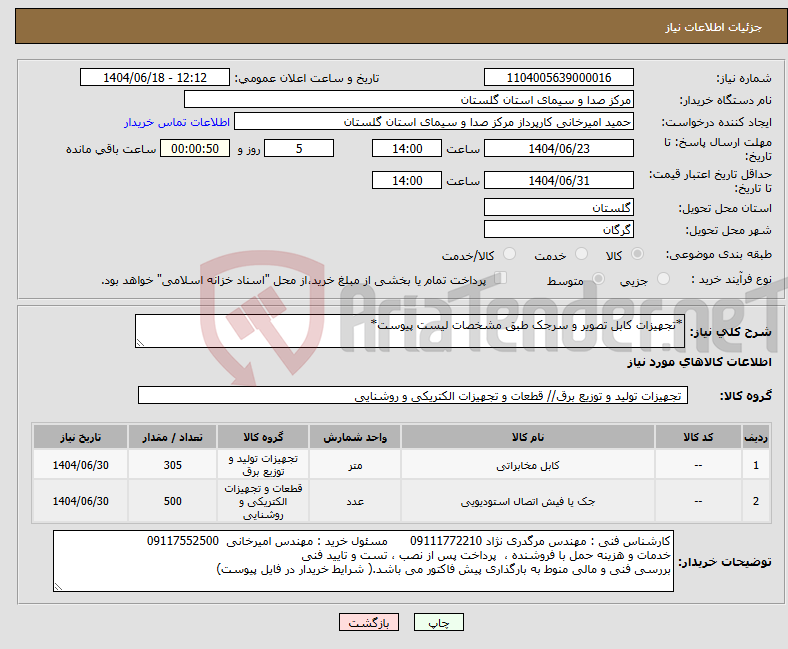Click the response deadline time 14:00 field
Screen dimensions: 788x649
(407, 148)
